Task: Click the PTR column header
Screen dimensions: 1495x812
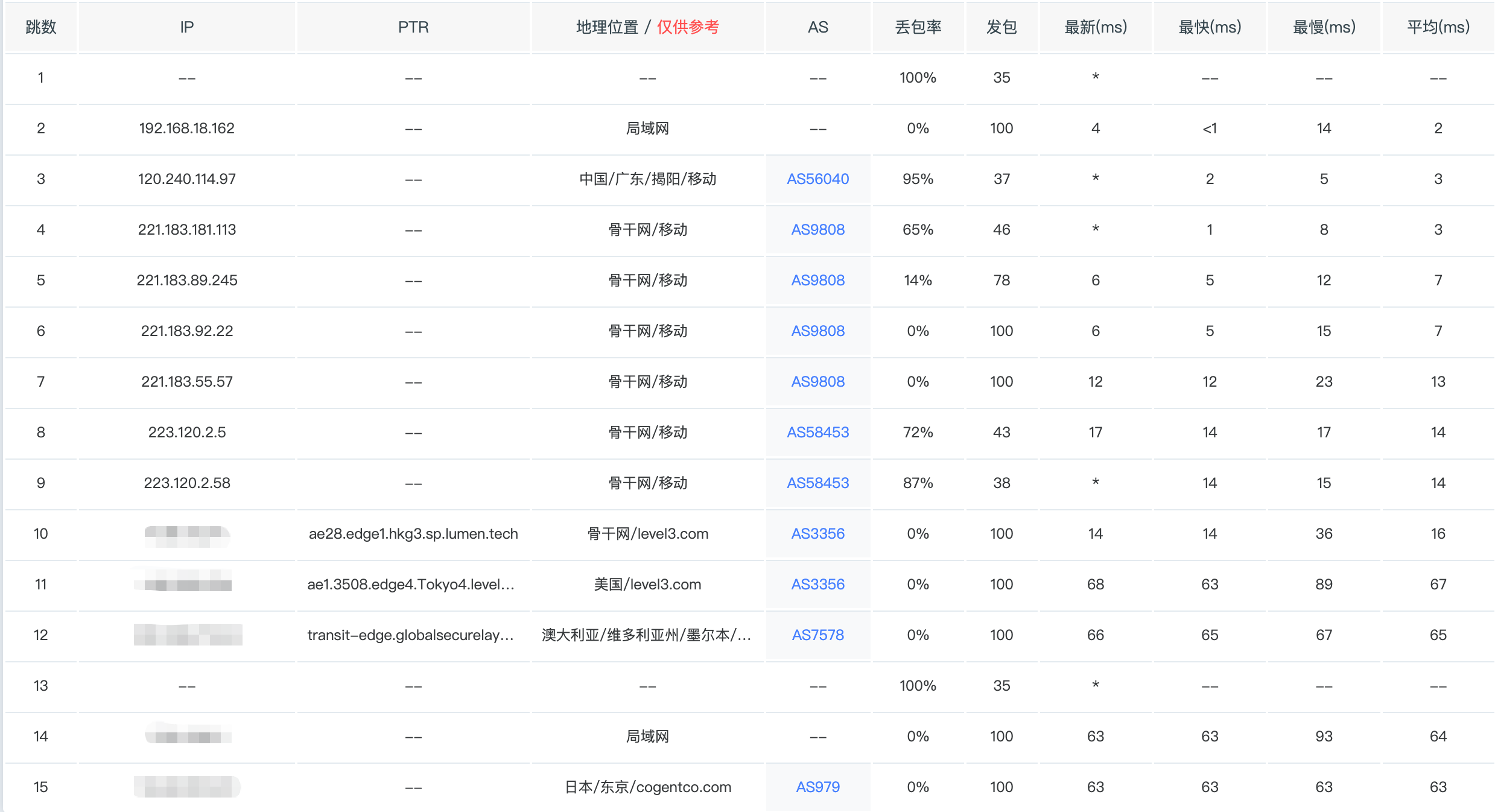Action: [413, 27]
